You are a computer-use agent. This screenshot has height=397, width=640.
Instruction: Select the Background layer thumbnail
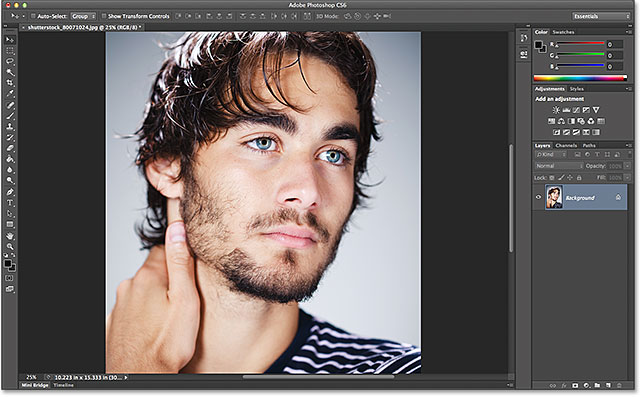pos(554,197)
